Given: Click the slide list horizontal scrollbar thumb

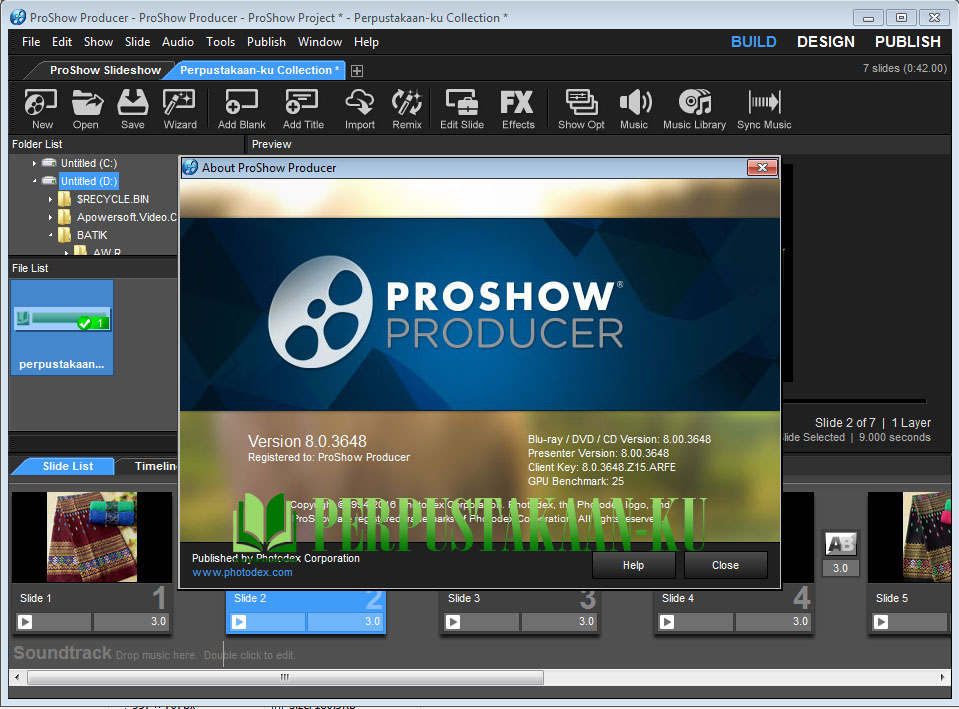Looking at the screenshot, I should (285, 677).
